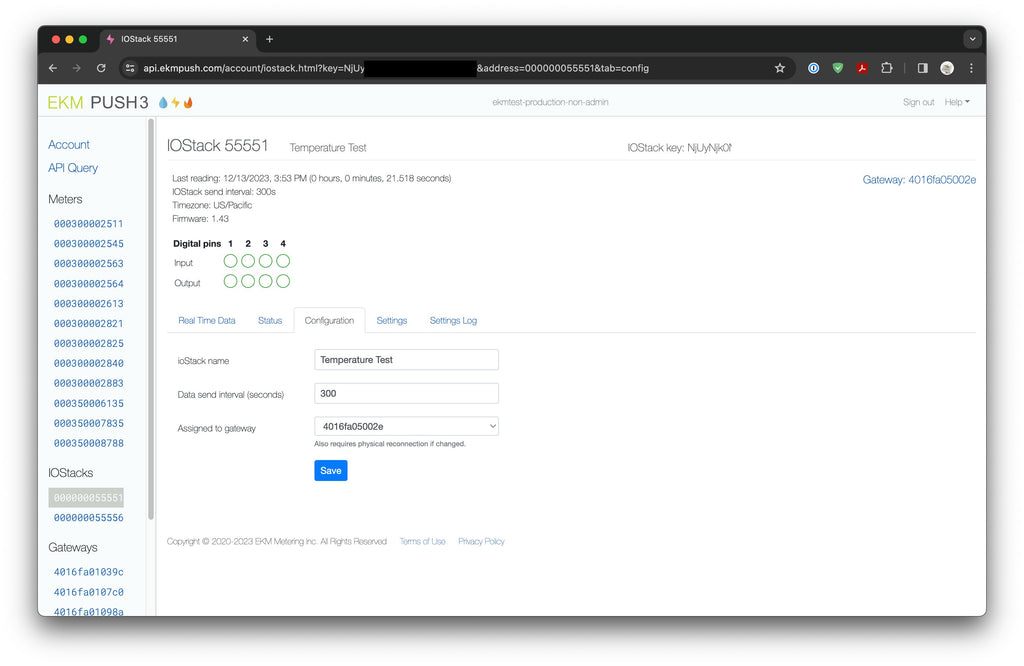
Task: Open a new browser tab
Action: coord(269,39)
